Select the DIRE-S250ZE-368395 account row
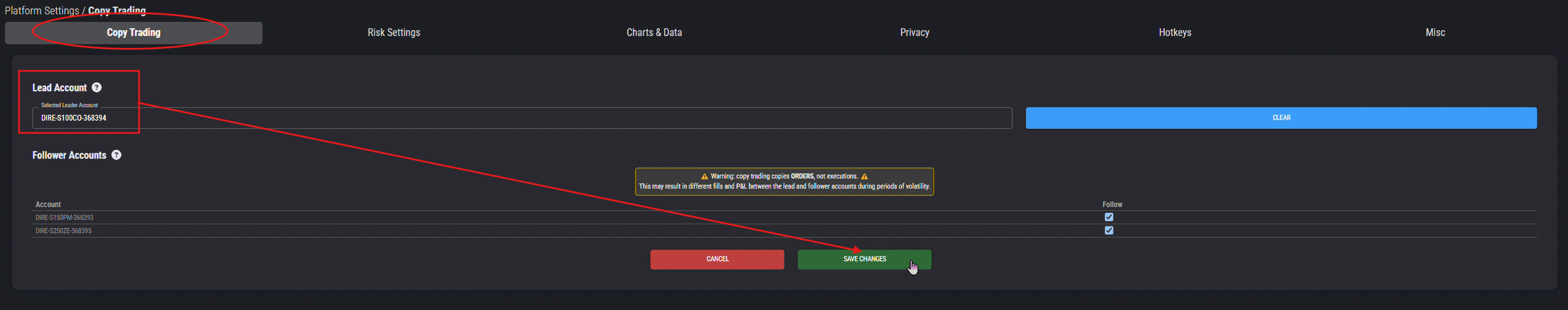The height and width of the screenshot is (310, 1568). (x=785, y=231)
